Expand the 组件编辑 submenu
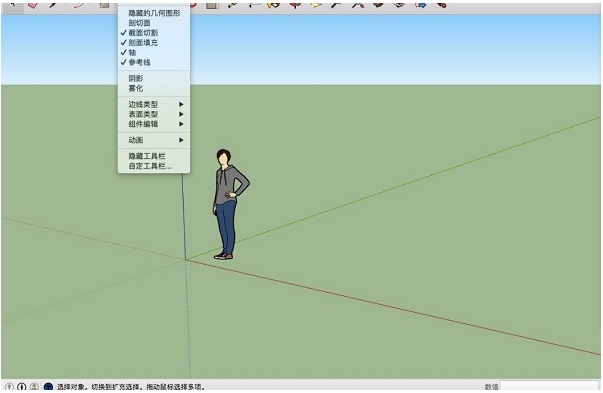The width and height of the screenshot is (603, 393). click(x=153, y=124)
